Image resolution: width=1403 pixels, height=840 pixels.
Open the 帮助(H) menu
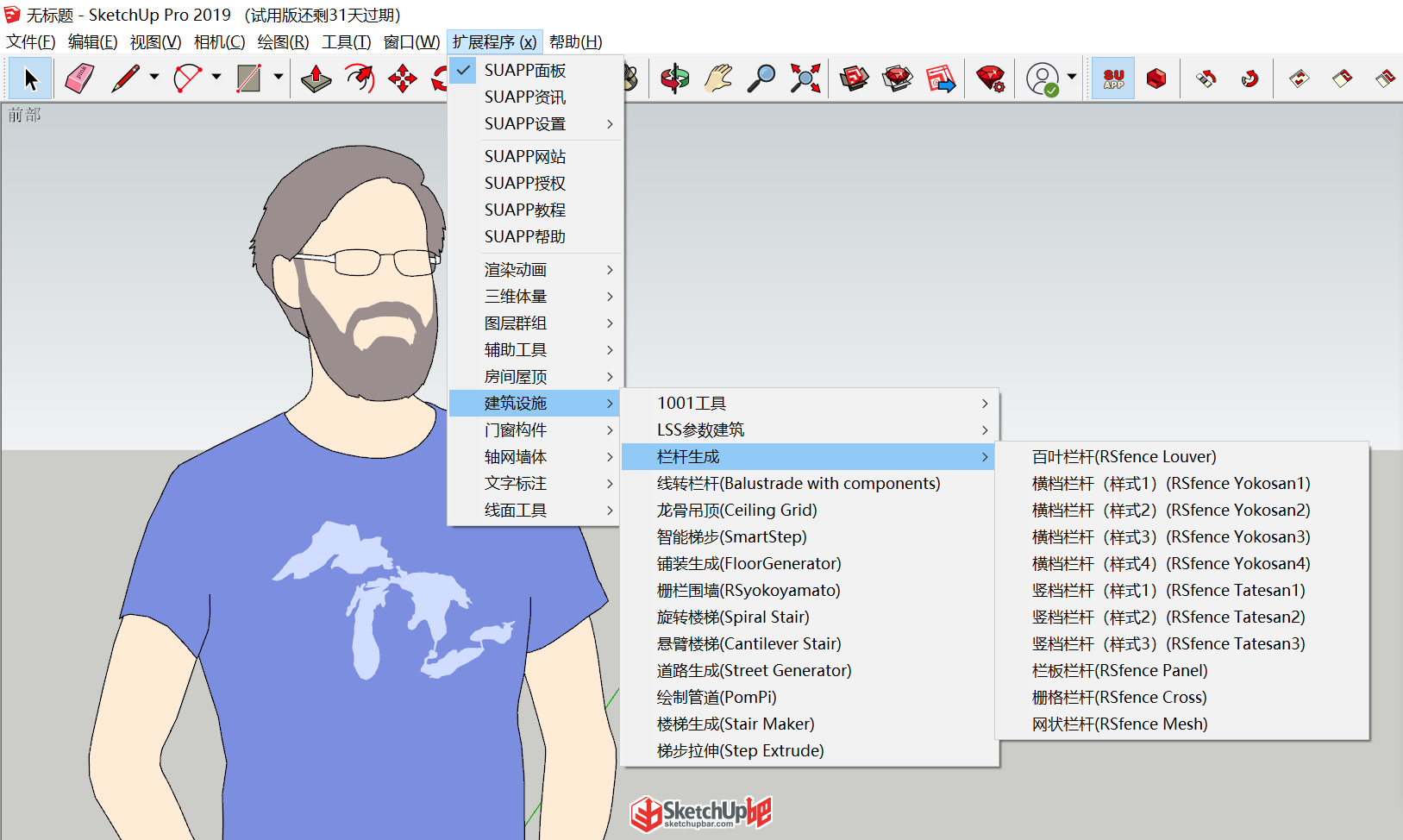click(575, 41)
